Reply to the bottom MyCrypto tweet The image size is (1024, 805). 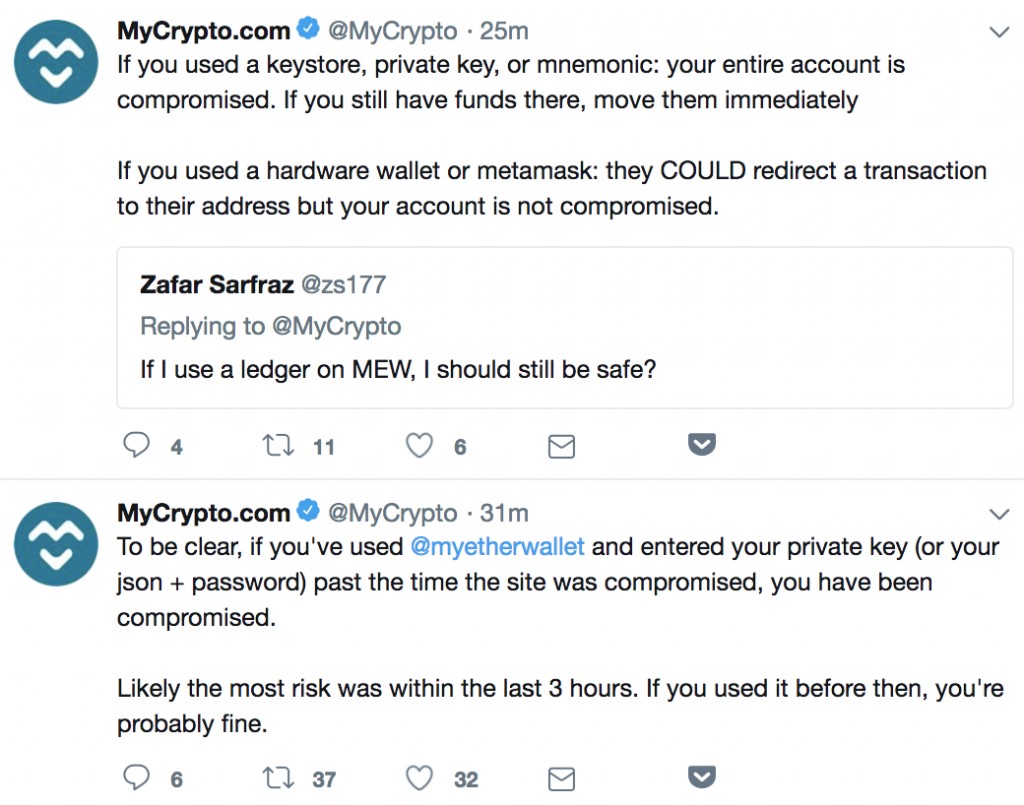137,777
